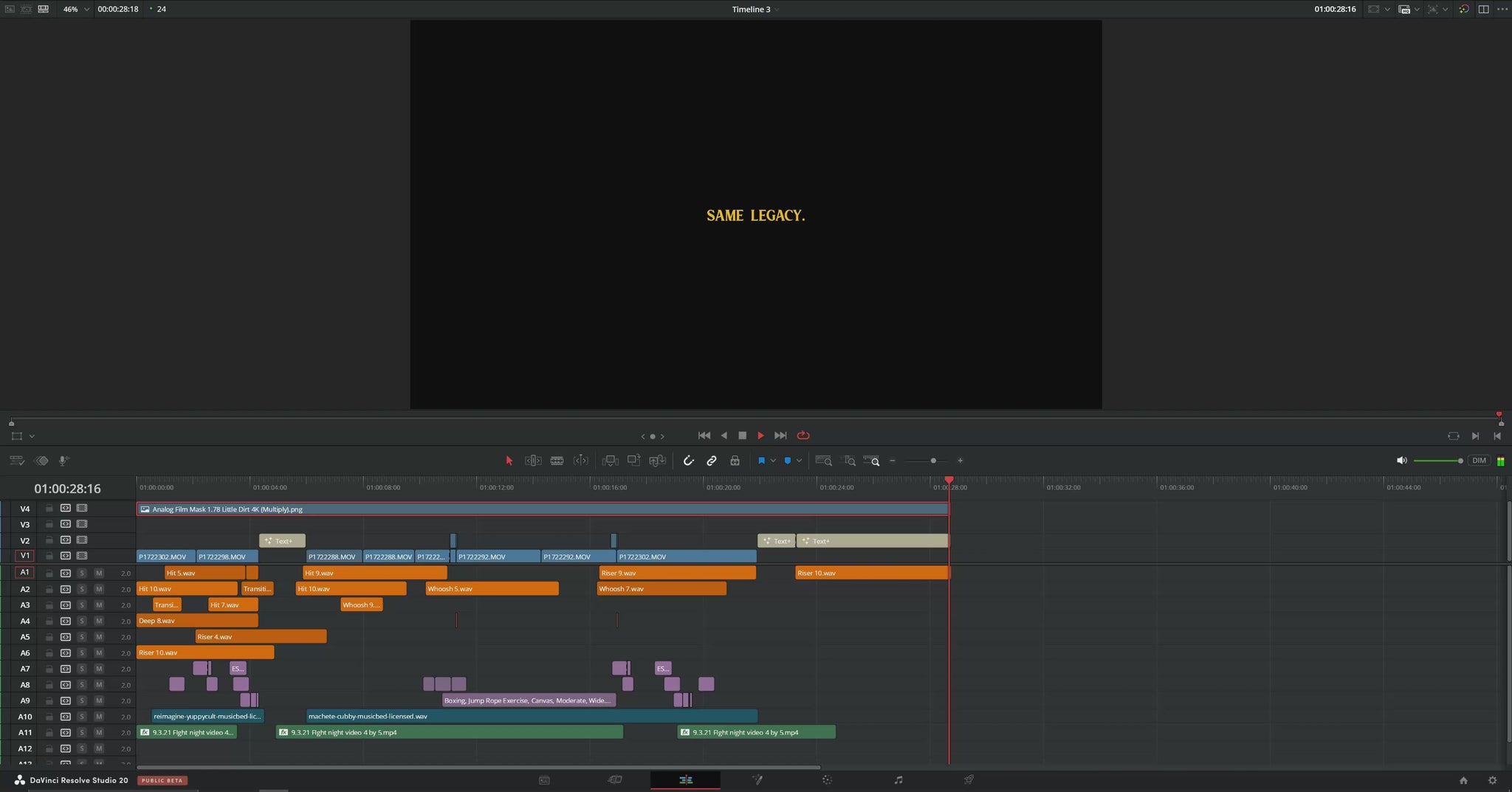Disable video track V4 filmstrip toggle
Screen dimensions: 1512x792
click(x=82, y=509)
